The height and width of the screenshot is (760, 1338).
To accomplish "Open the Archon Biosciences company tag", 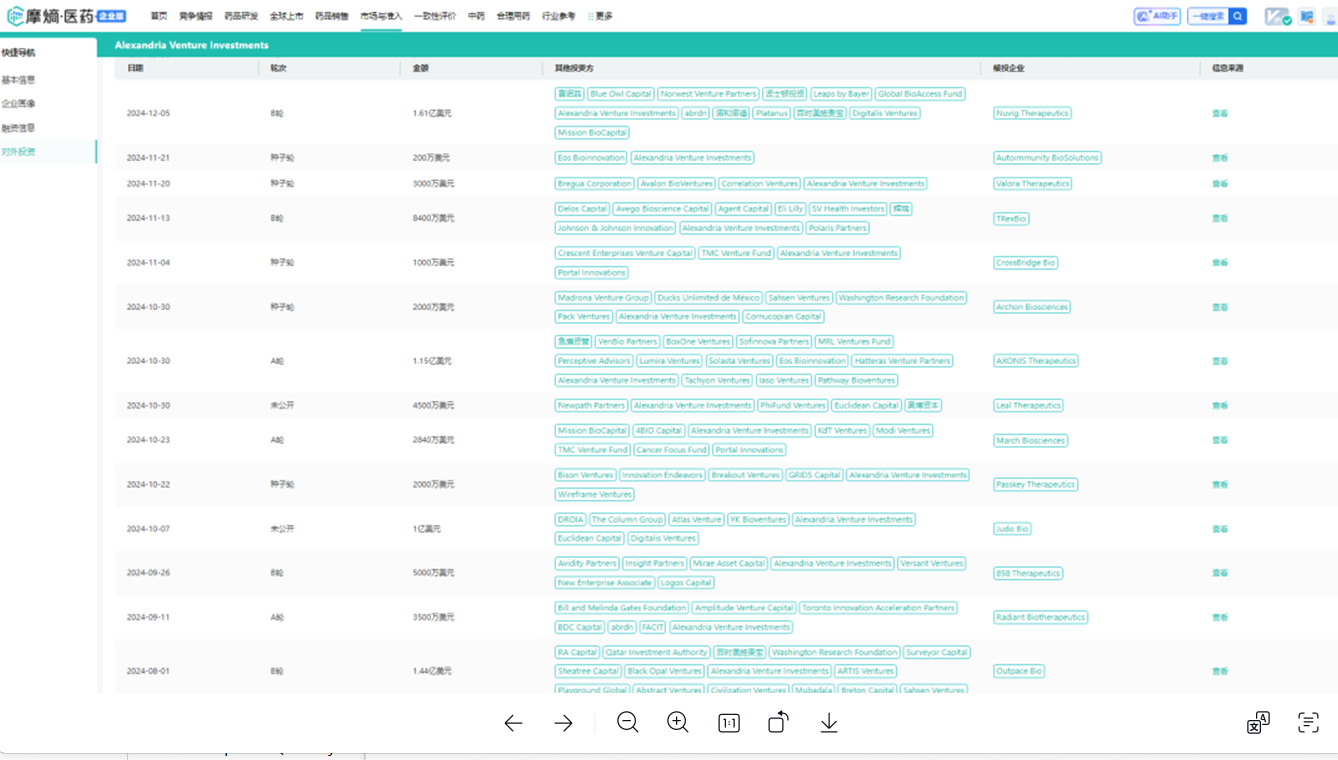I will [1032, 307].
